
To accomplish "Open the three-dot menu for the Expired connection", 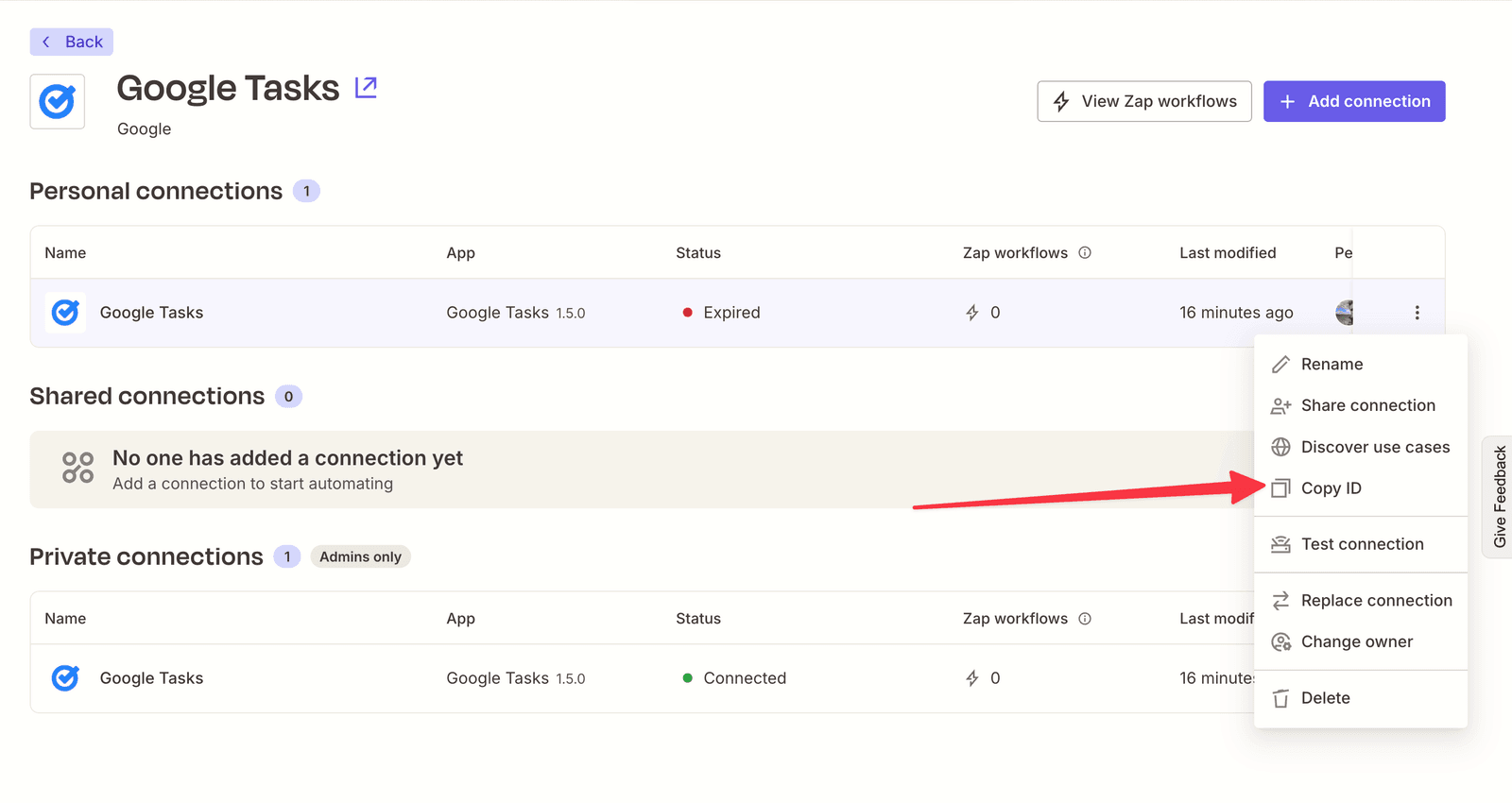I will [1417, 313].
